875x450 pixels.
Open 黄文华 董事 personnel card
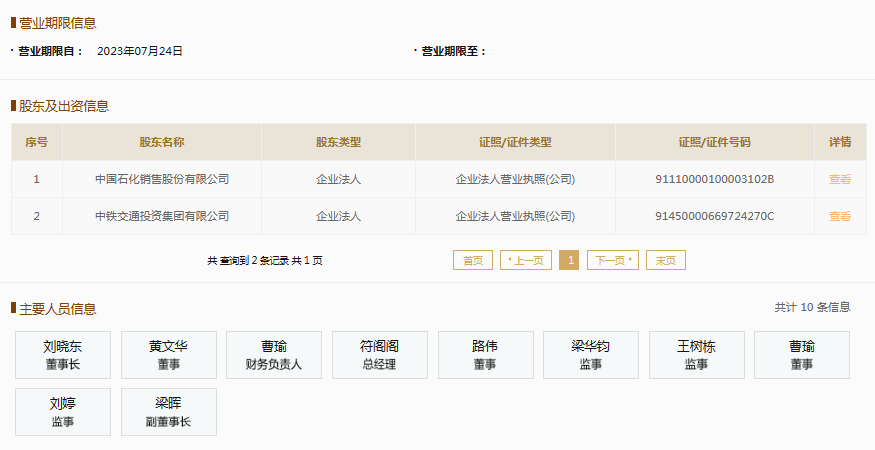[169, 355]
